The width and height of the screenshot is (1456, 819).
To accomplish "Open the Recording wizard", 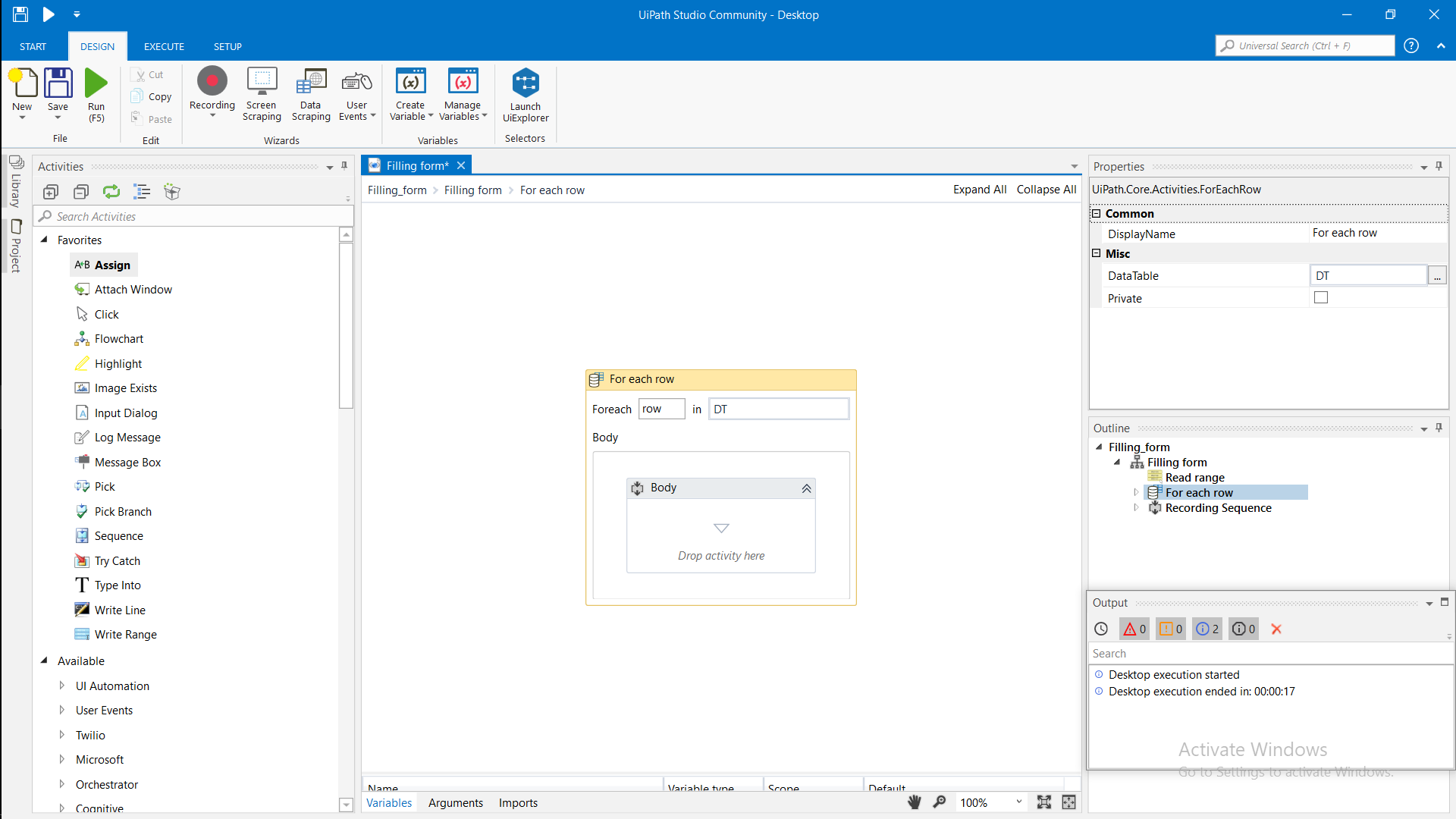I will 212,91.
